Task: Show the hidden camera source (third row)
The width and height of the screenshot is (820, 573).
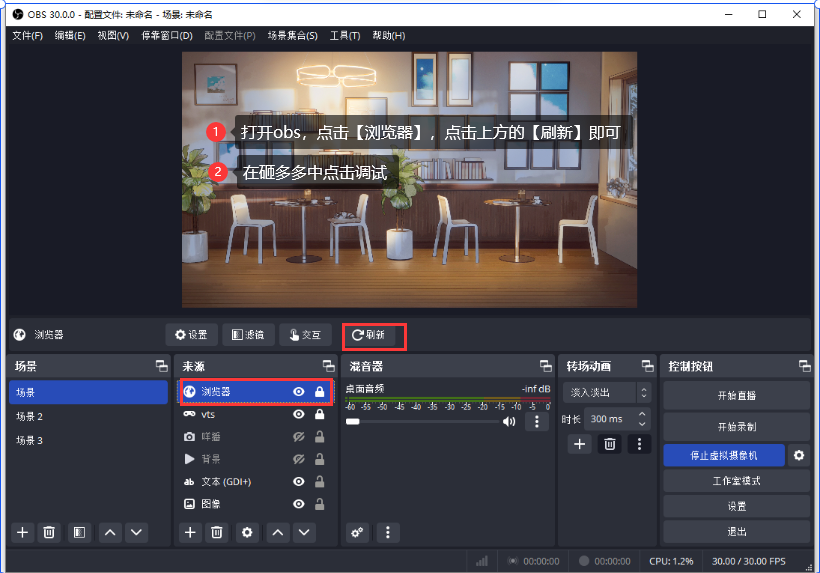Action: (299, 437)
